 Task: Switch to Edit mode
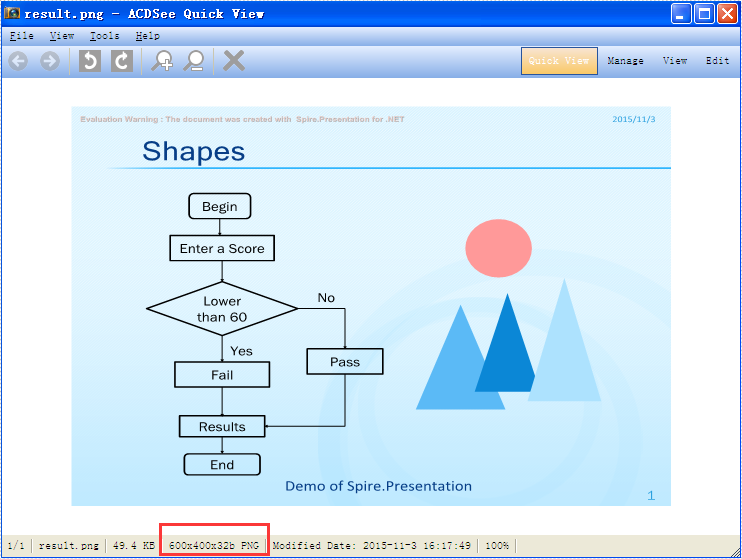click(717, 61)
